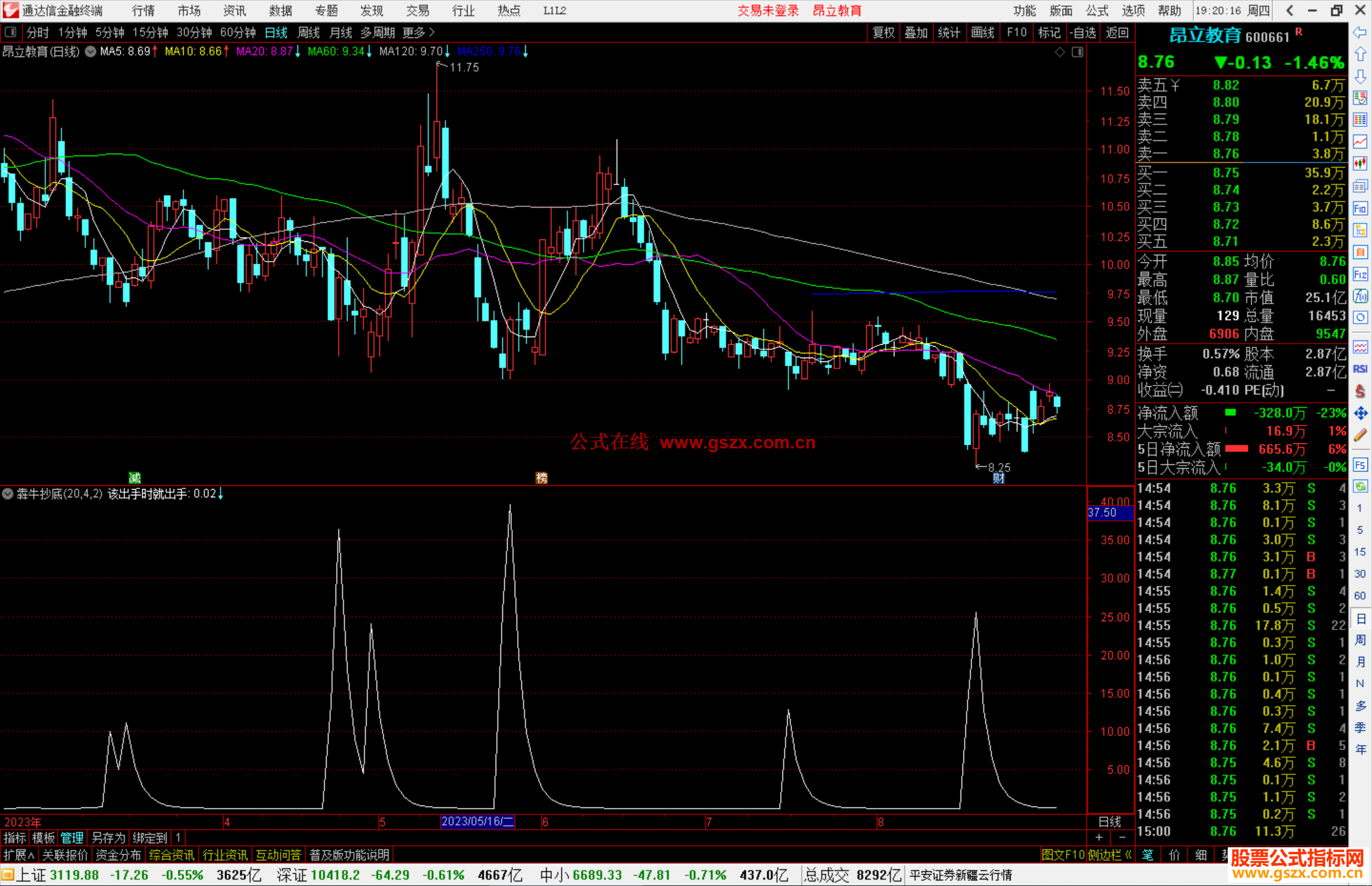Toggle the panel icon left of 分时
The image size is (1372, 886).
(x=11, y=32)
